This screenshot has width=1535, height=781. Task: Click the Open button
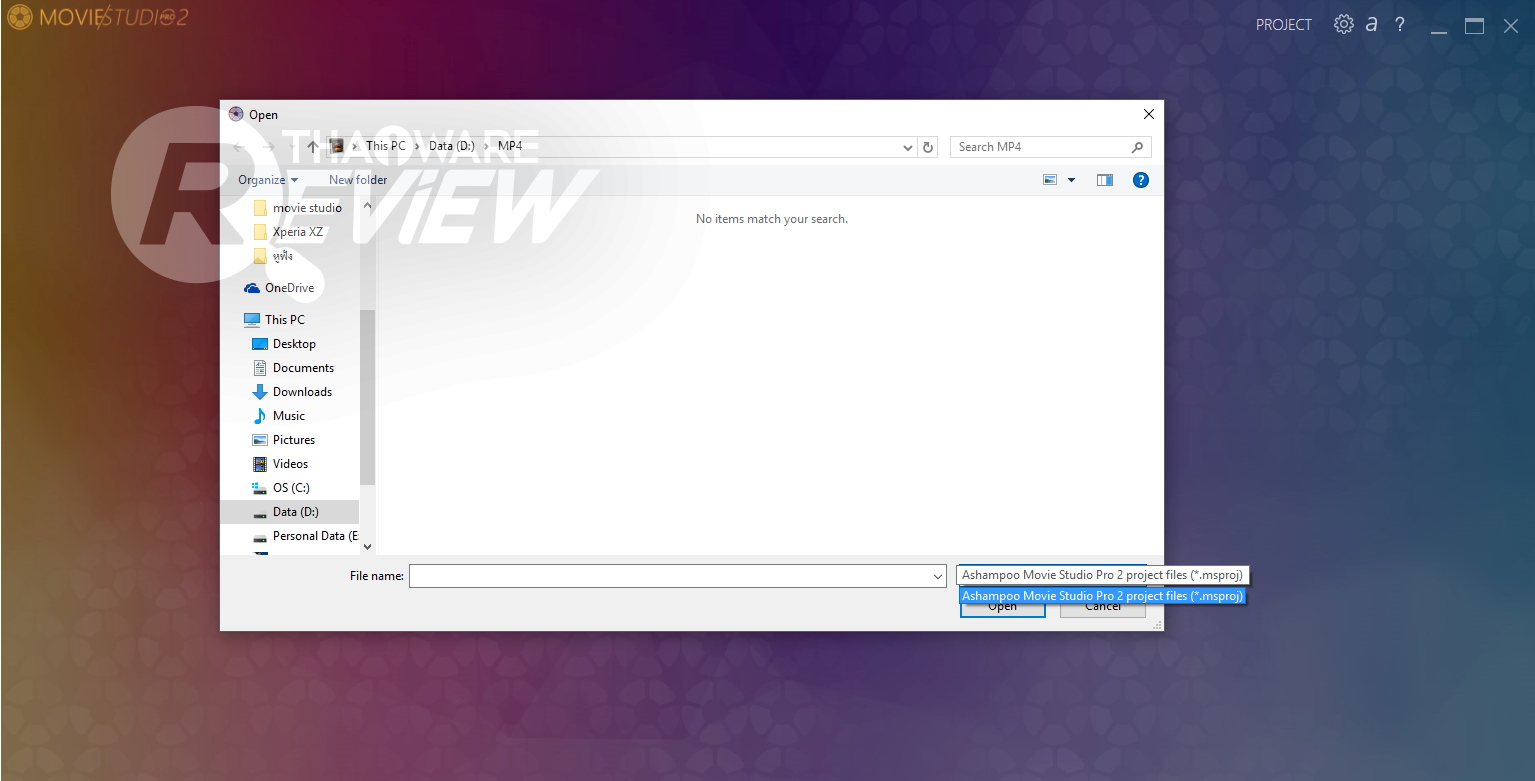tap(1002, 607)
